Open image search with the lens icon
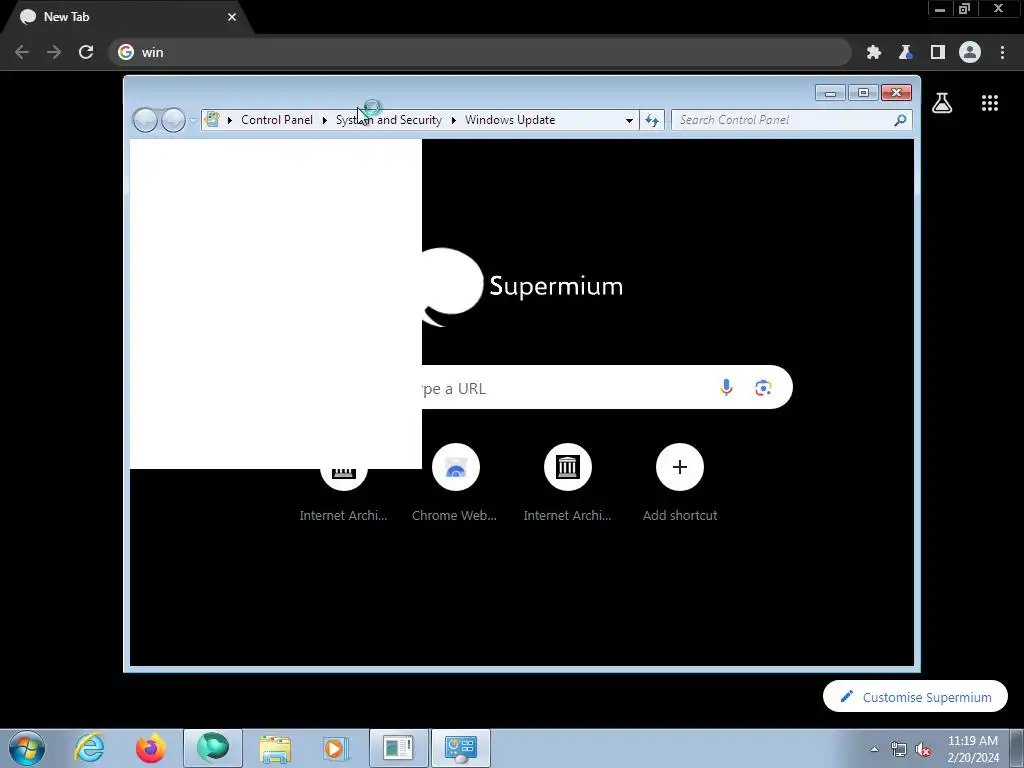This screenshot has width=1024, height=768. (x=763, y=387)
